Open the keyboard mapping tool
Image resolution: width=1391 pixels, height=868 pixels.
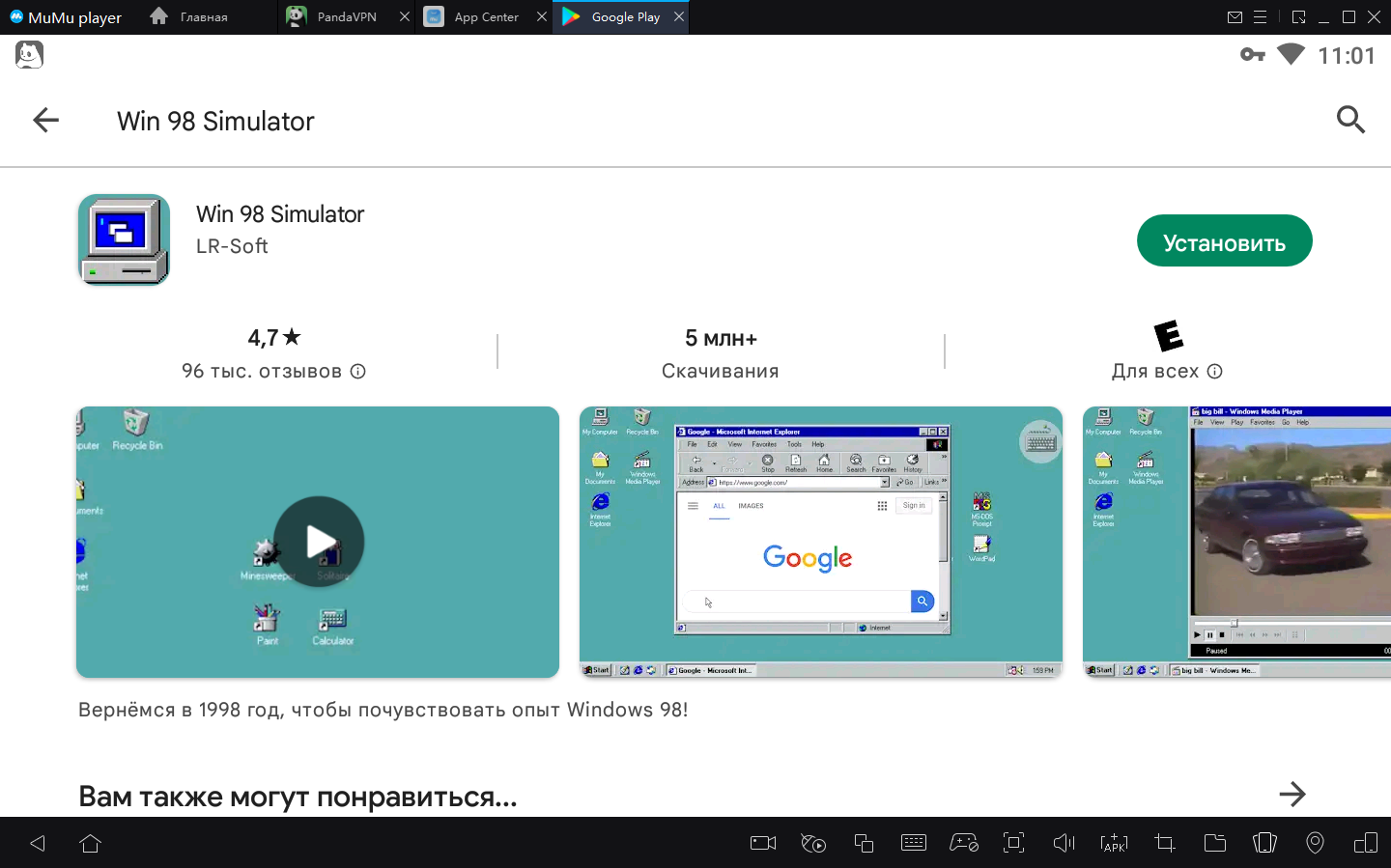(913, 843)
